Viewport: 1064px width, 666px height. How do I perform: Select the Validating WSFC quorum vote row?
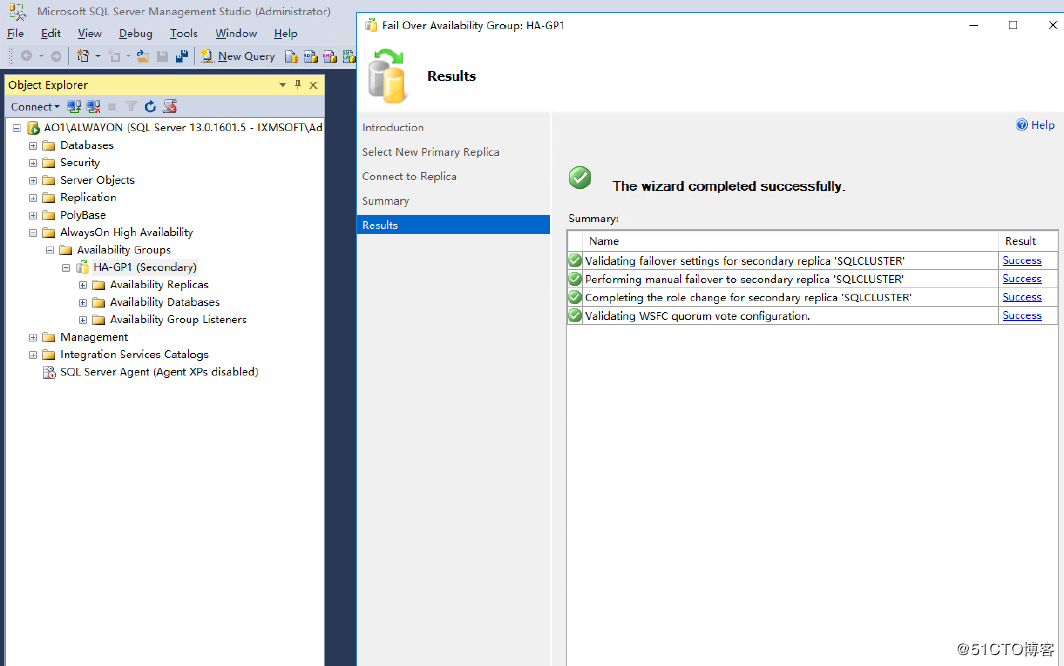(812, 316)
